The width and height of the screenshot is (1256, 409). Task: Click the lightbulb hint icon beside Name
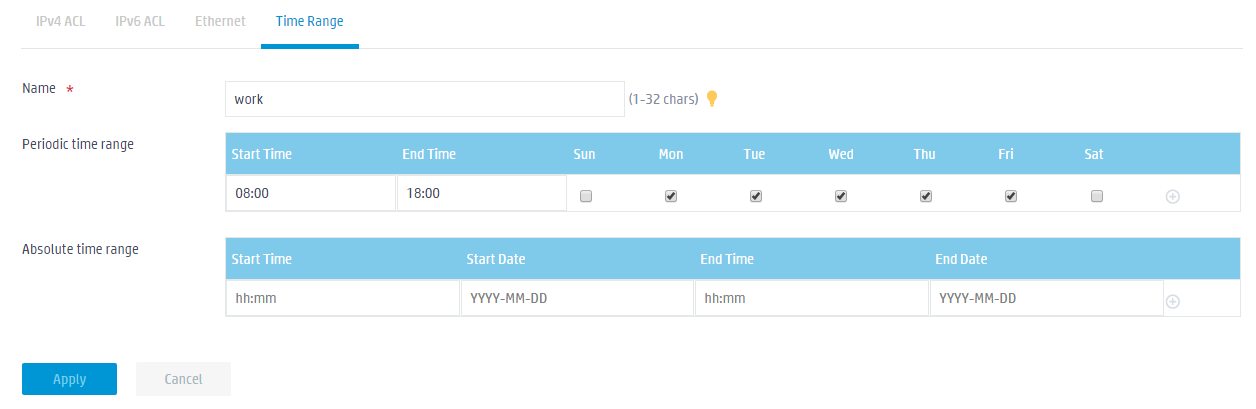[712, 98]
